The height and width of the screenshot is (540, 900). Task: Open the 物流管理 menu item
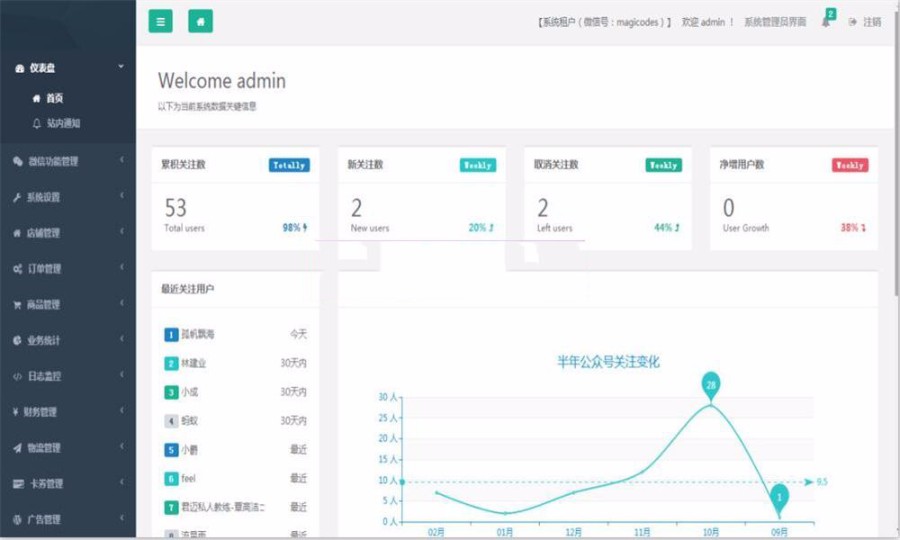[68, 448]
